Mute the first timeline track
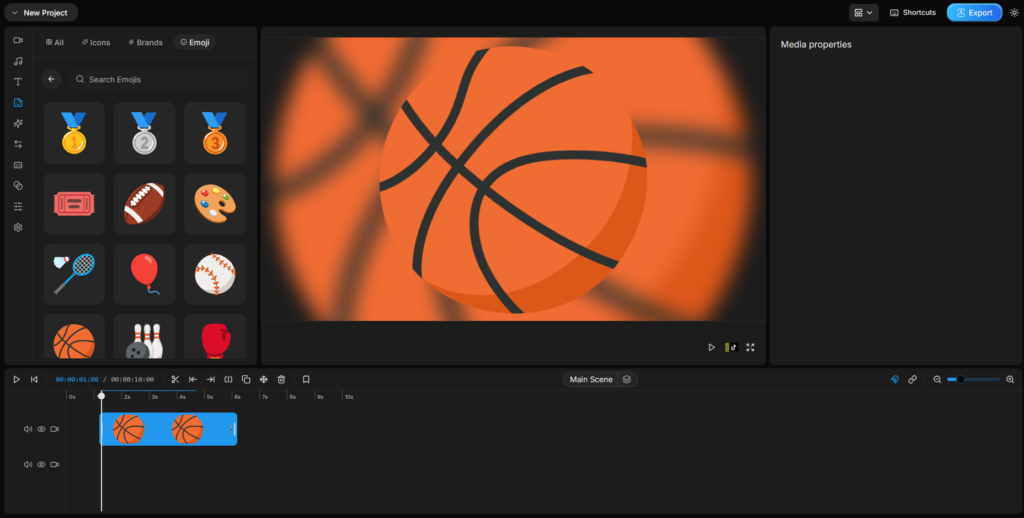The image size is (1024, 518). coord(28,429)
